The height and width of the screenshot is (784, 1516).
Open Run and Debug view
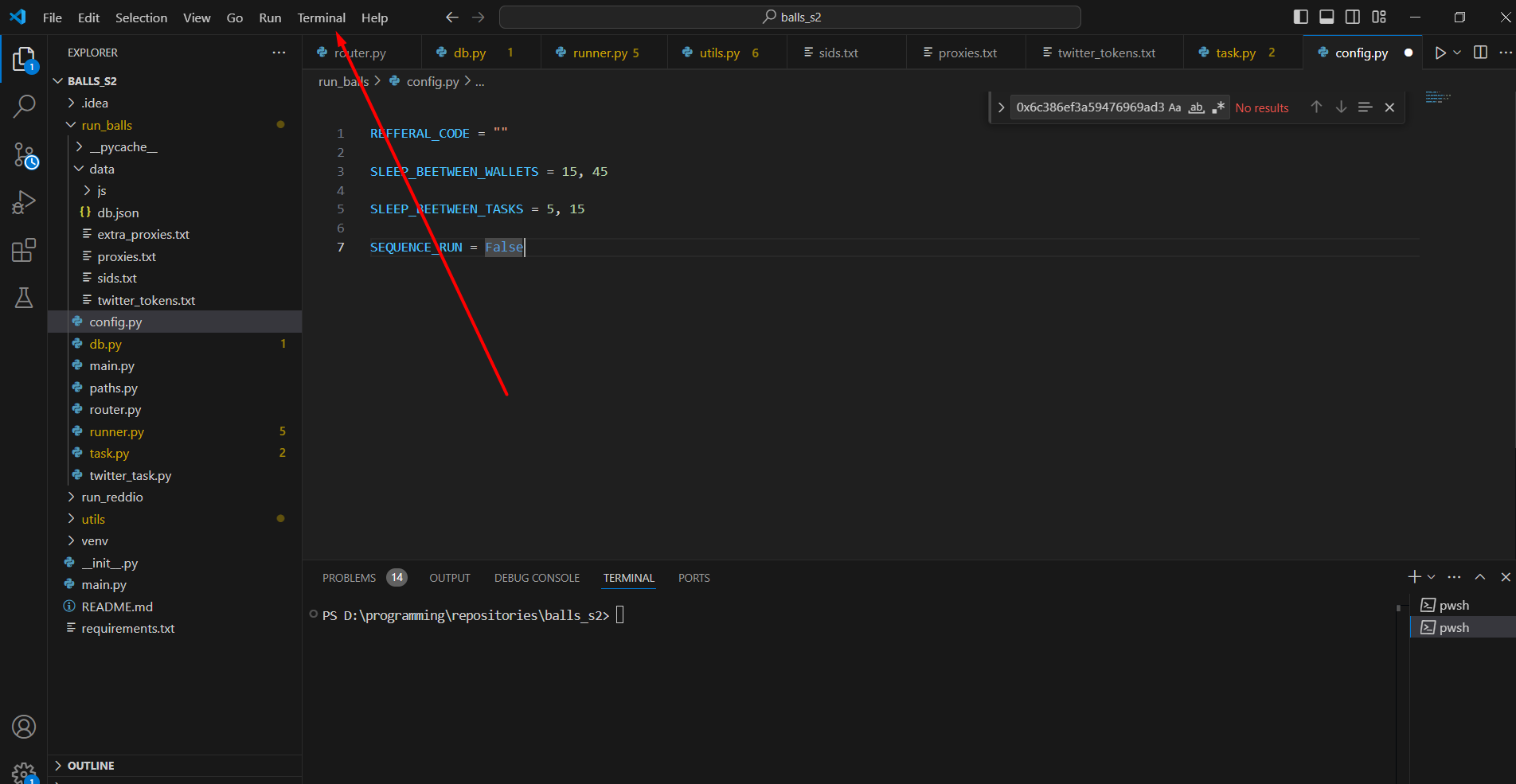[24, 202]
